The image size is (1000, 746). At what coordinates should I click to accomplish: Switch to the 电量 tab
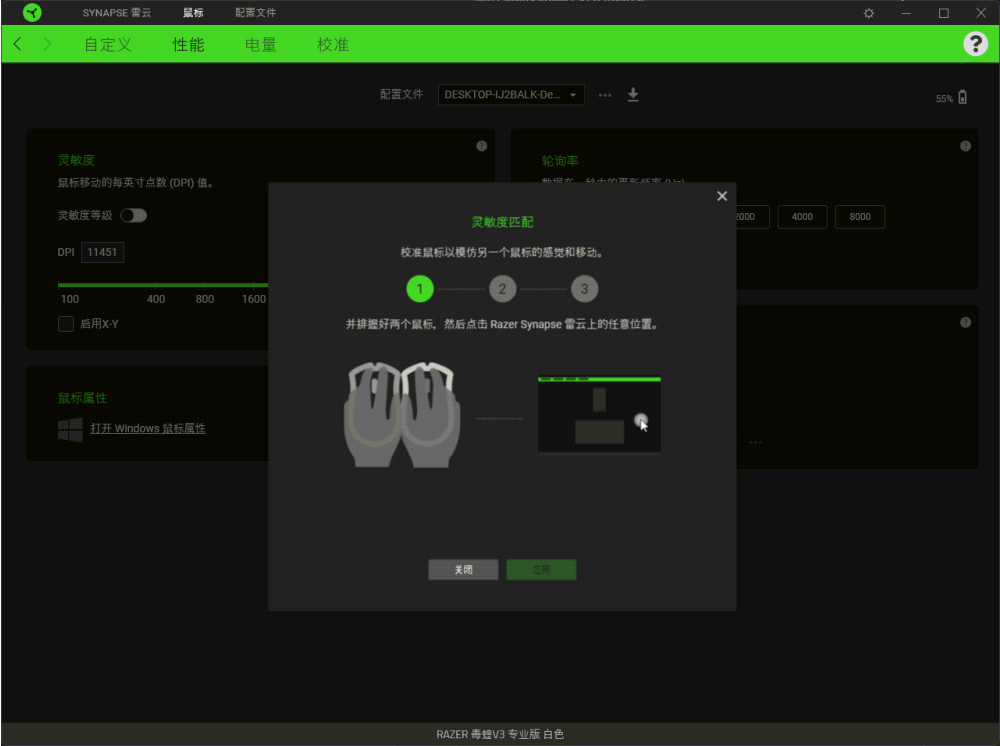pyautogui.click(x=260, y=45)
